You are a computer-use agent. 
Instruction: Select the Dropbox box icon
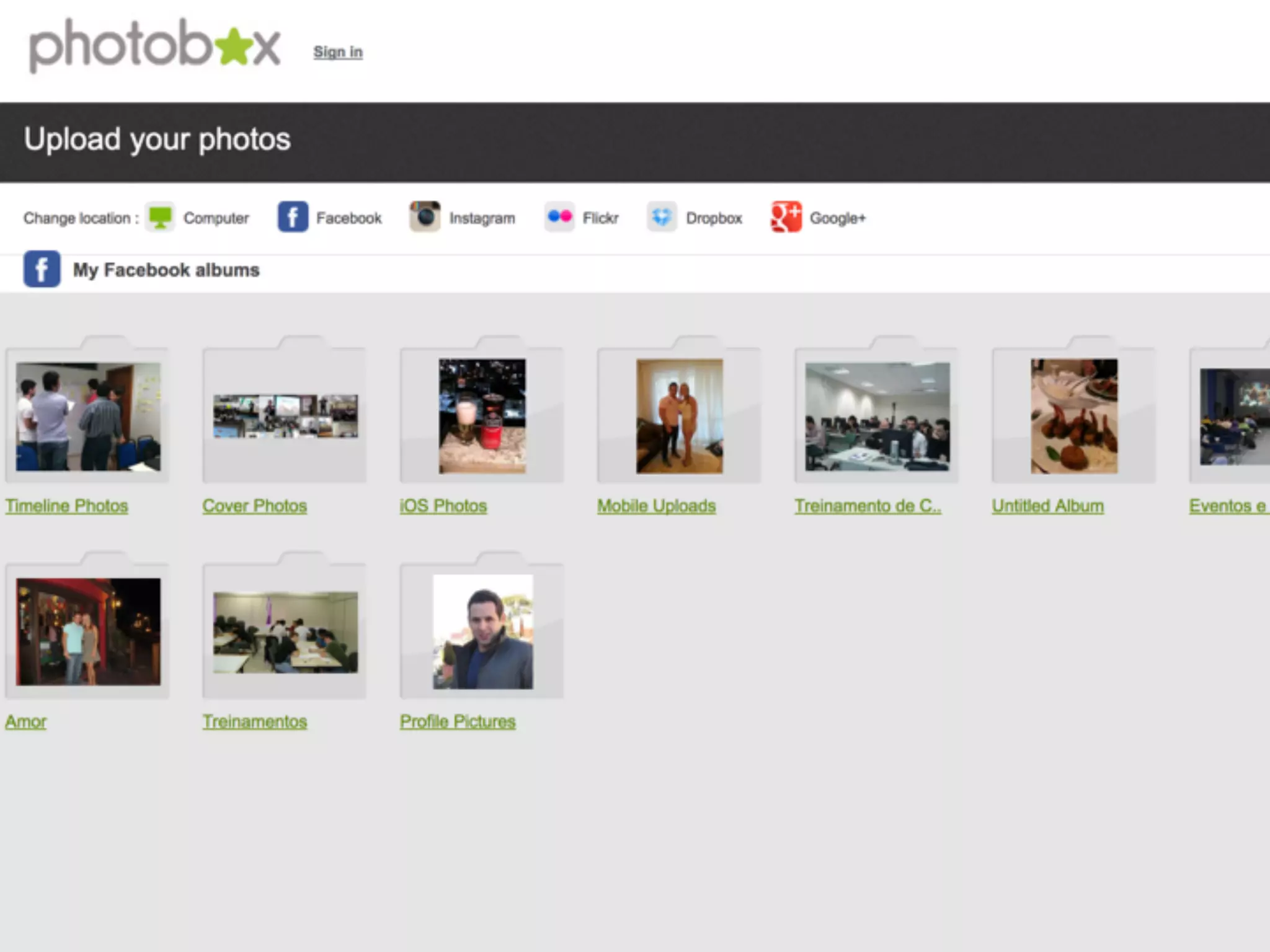point(662,218)
